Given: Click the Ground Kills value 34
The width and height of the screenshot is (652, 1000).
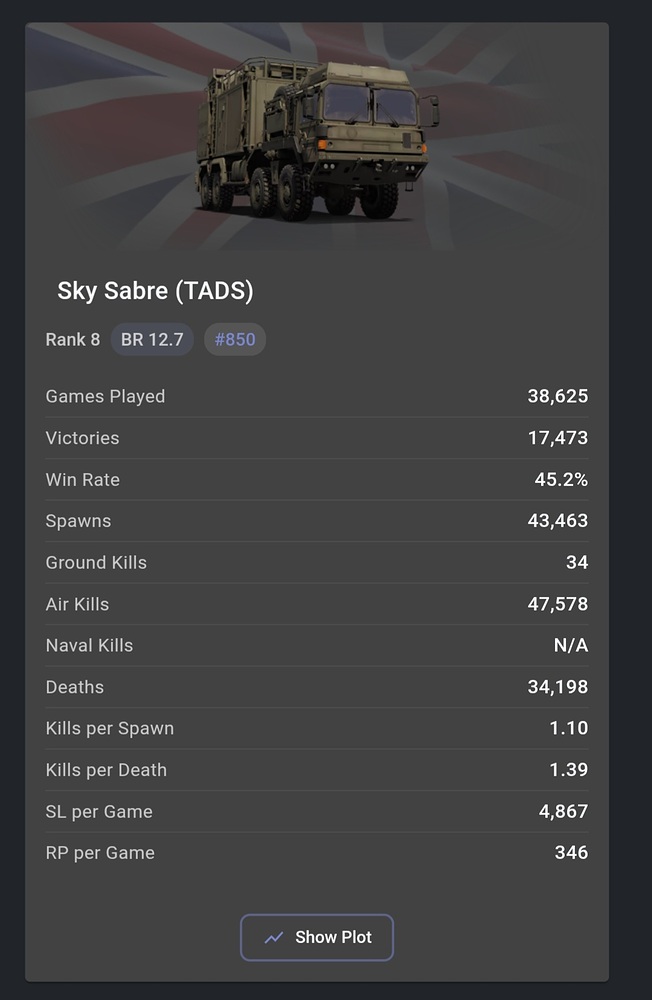Looking at the screenshot, I should pyautogui.click(x=577, y=562).
